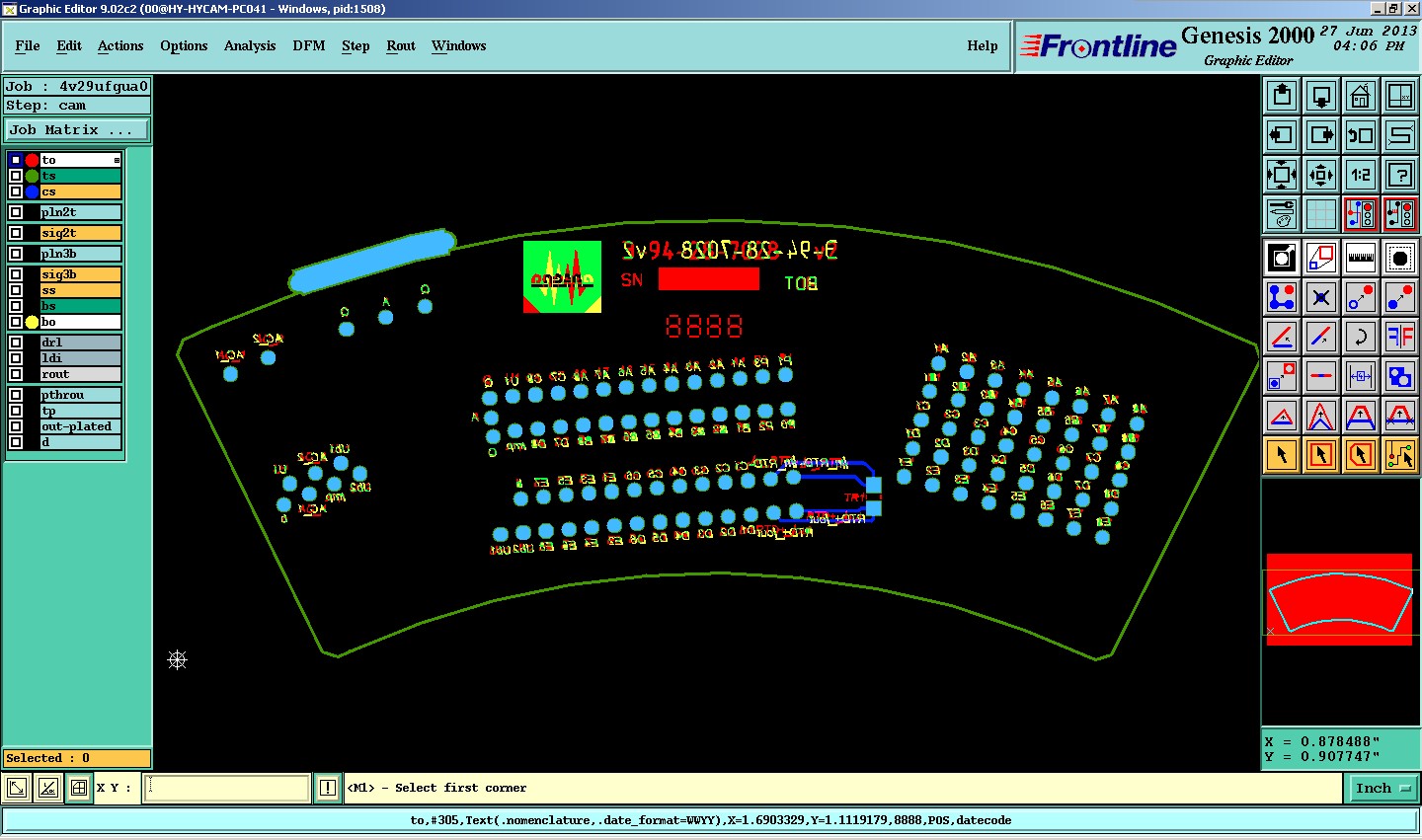Image resolution: width=1422 pixels, height=840 pixels.
Task: Select the net-selection arrow tool
Action: 1400,455
